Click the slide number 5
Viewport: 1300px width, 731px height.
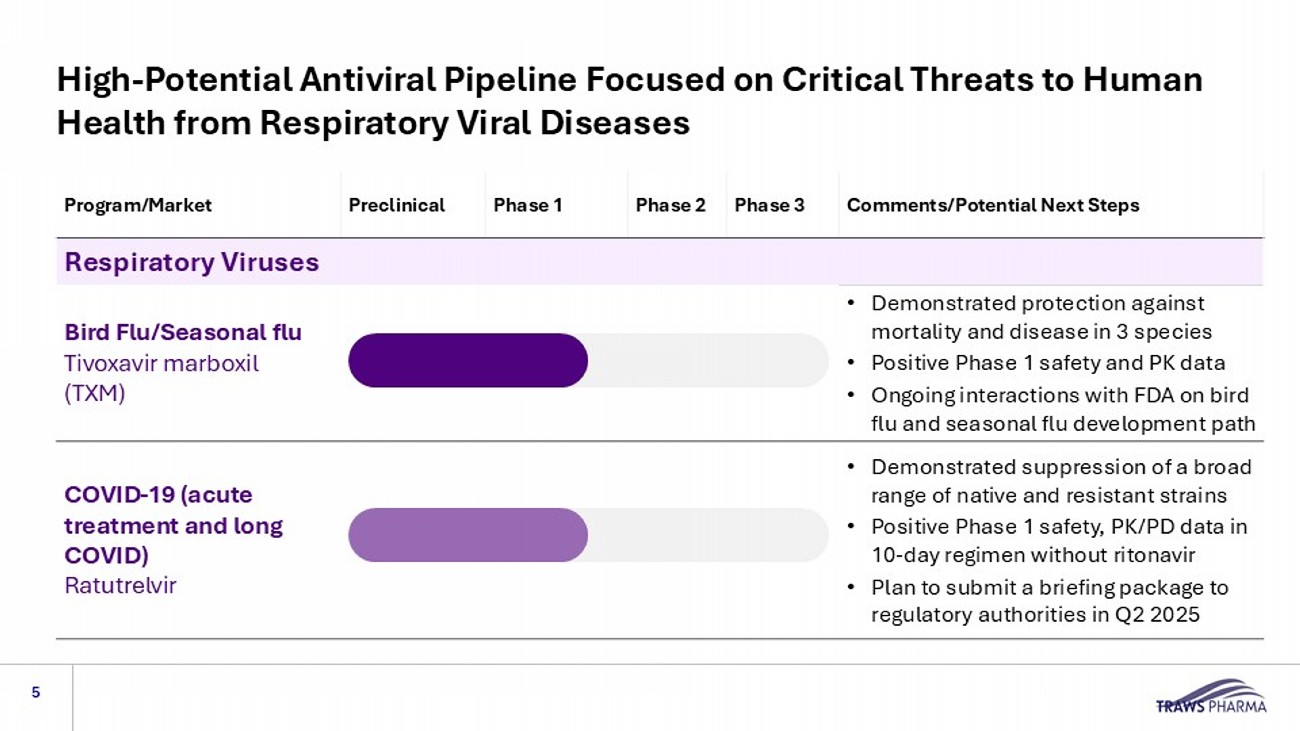pos(36,692)
